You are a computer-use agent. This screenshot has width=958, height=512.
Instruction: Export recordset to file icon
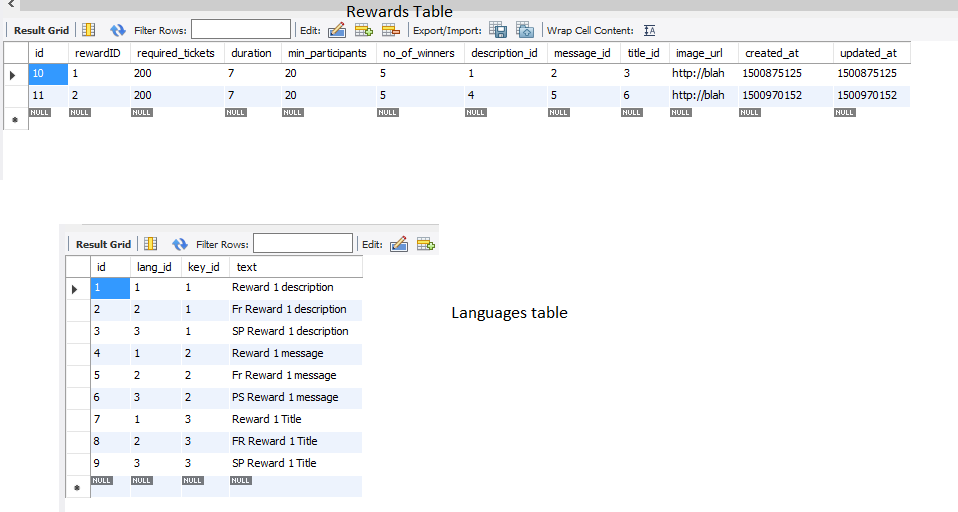point(498,30)
